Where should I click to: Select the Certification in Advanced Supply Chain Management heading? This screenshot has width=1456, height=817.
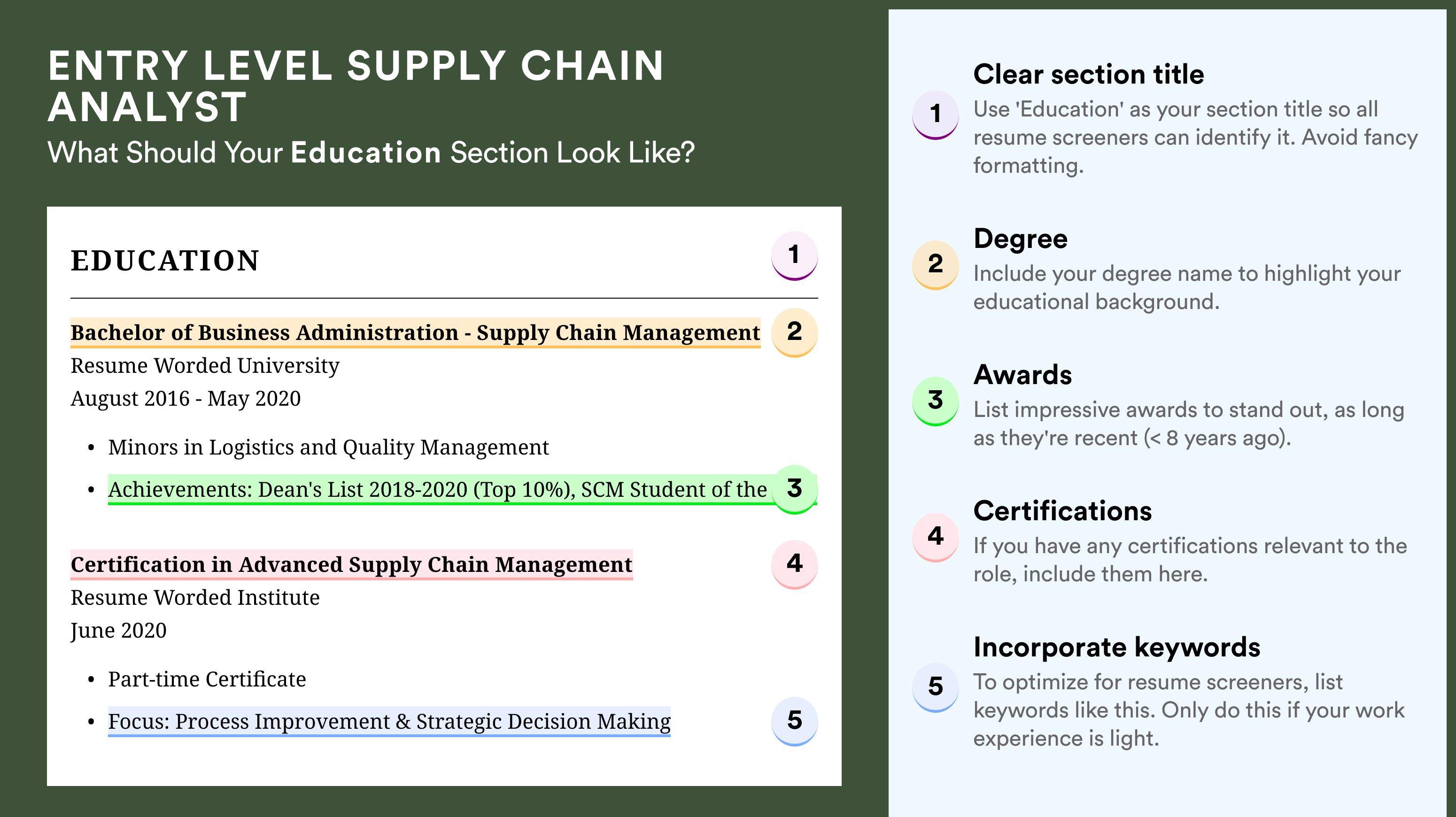coord(352,564)
